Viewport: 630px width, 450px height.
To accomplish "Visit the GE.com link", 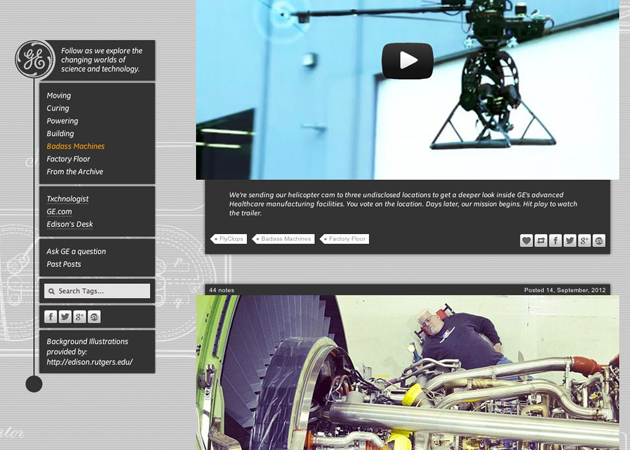I will point(59,212).
